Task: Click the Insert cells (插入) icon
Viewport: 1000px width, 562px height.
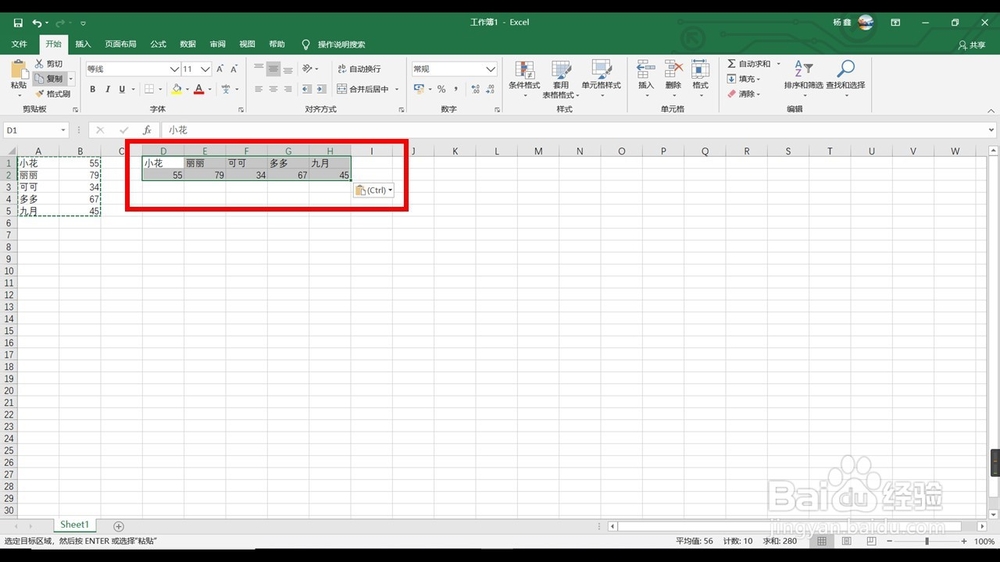Action: click(646, 70)
